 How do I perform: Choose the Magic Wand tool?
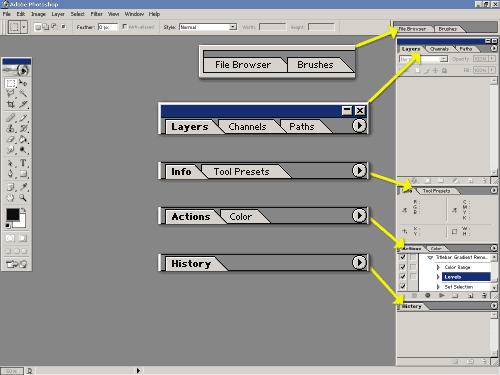point(23,93)
